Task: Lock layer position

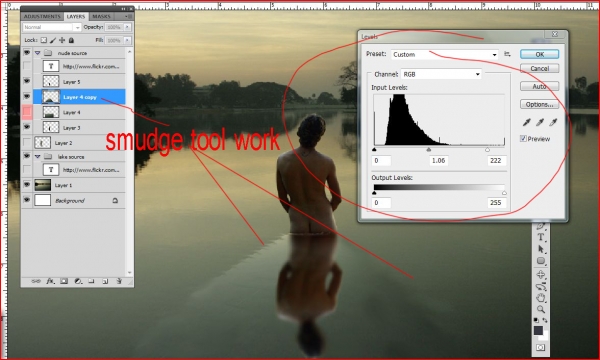Action: 62,40
